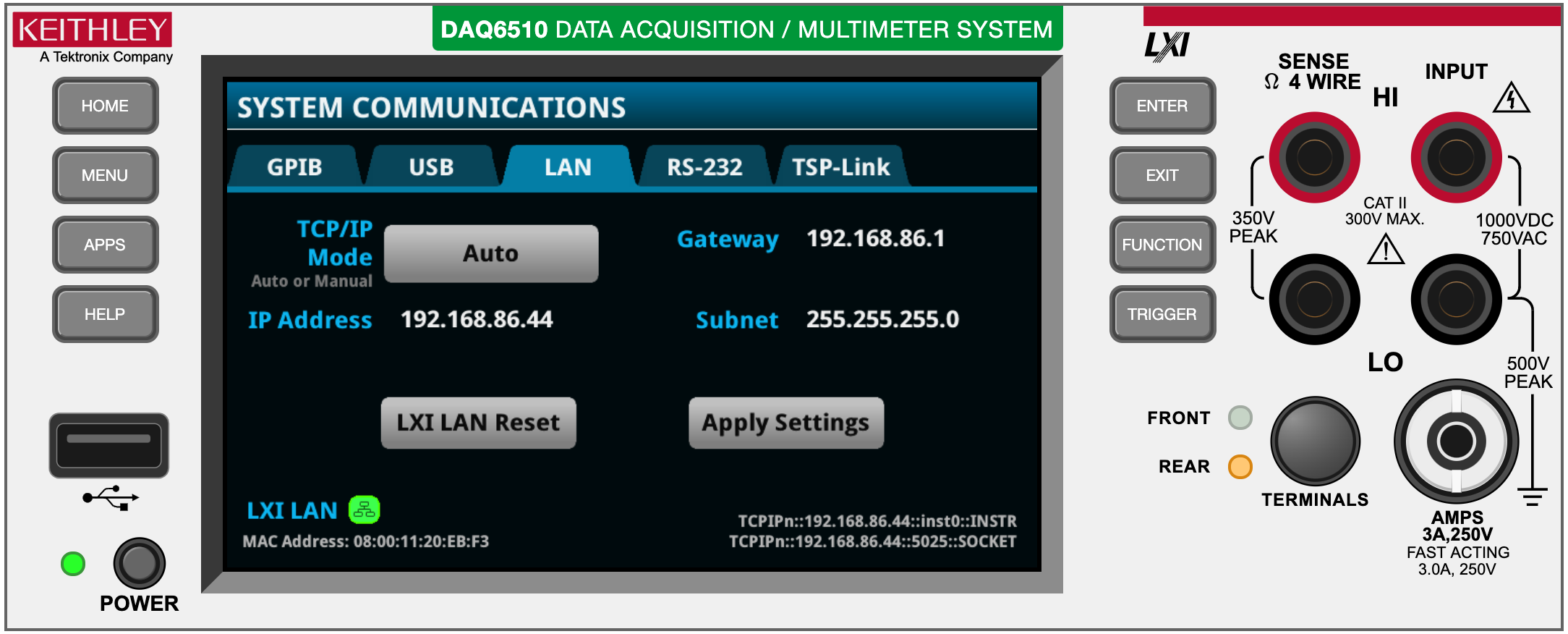The height and width of the screenshot is (634, 1568).
Task: Toggle the TERMINALS front/rear switch
Action: click(1315, 441)
